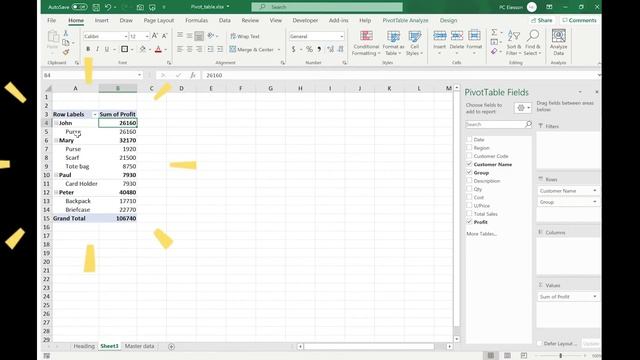Increase font size with larger A icon
The image size is (640, 360).
(x=155, y=36)
